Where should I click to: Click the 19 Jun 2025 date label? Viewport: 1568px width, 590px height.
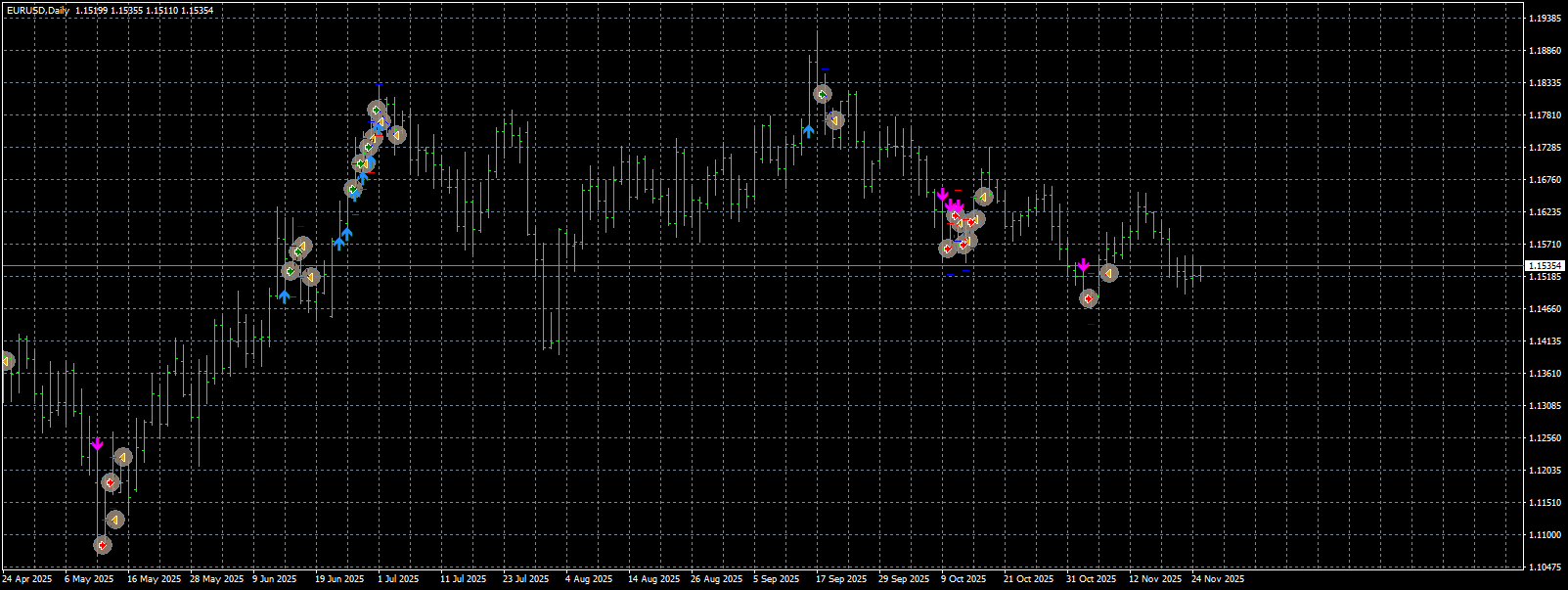(x=339, y=579)
